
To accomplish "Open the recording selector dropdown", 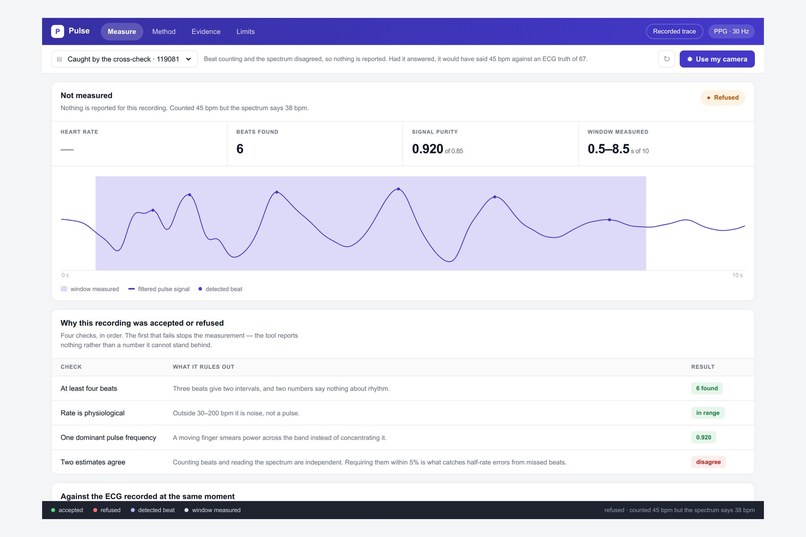I will point(124,59).
